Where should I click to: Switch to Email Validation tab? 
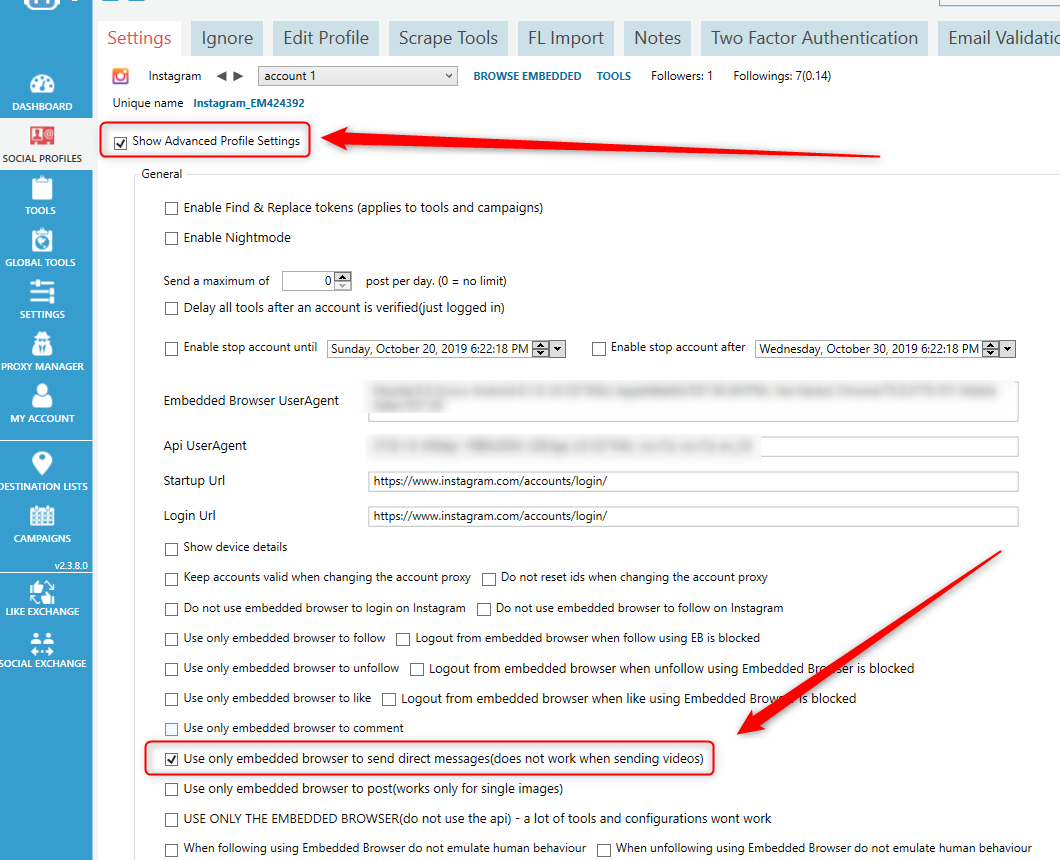(x=999, y=38)
